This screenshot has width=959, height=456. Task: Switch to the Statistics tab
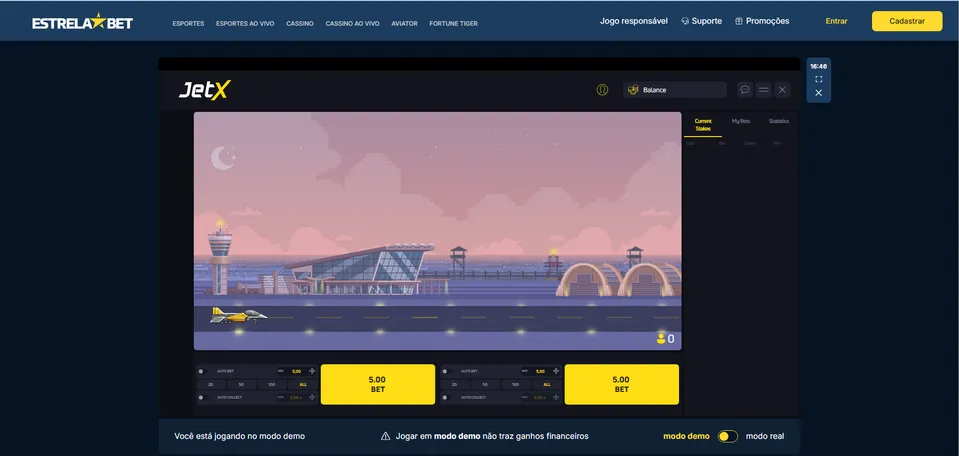tap(778, 121)
